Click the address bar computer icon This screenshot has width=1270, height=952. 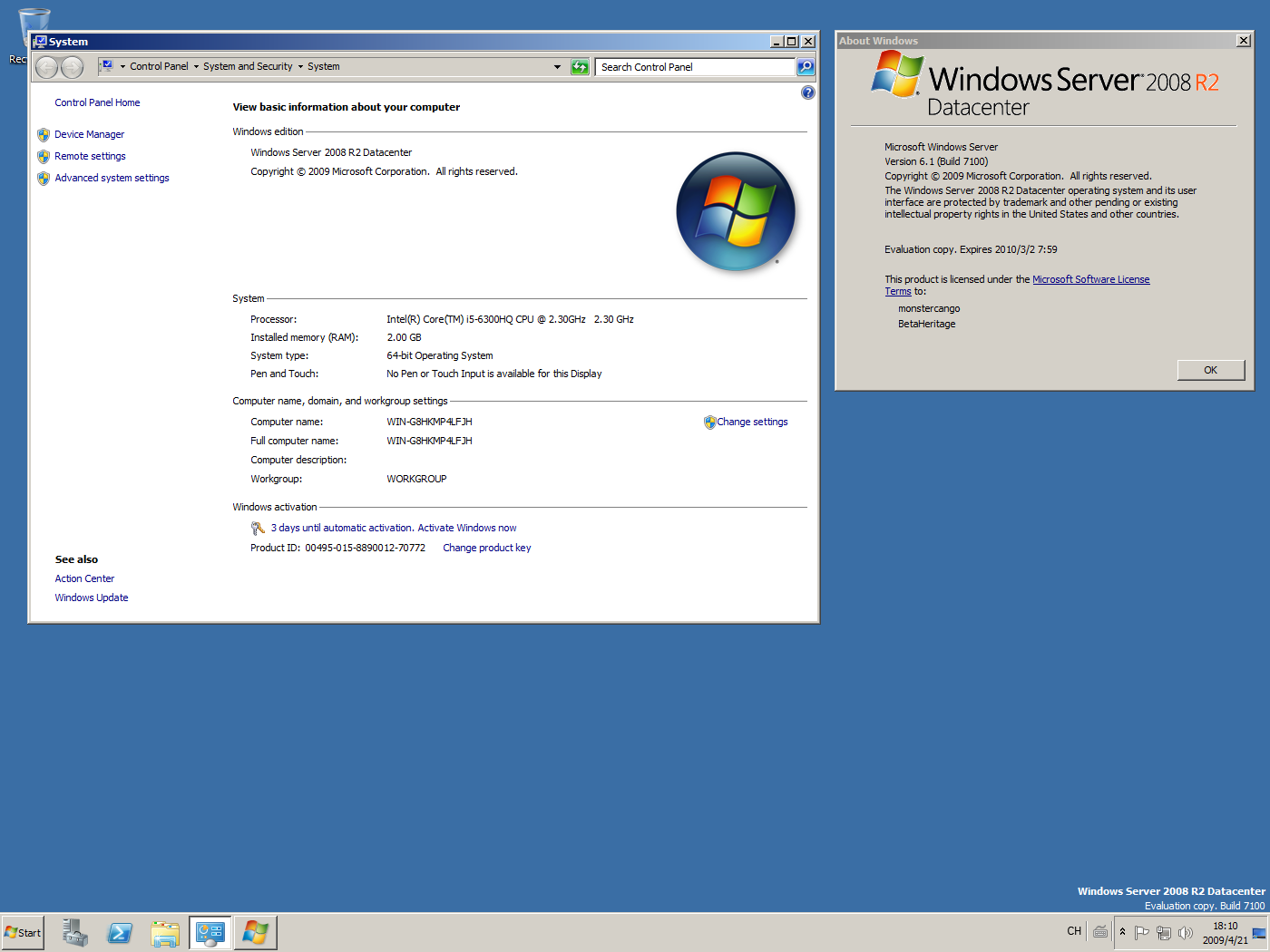click(106, 65)
